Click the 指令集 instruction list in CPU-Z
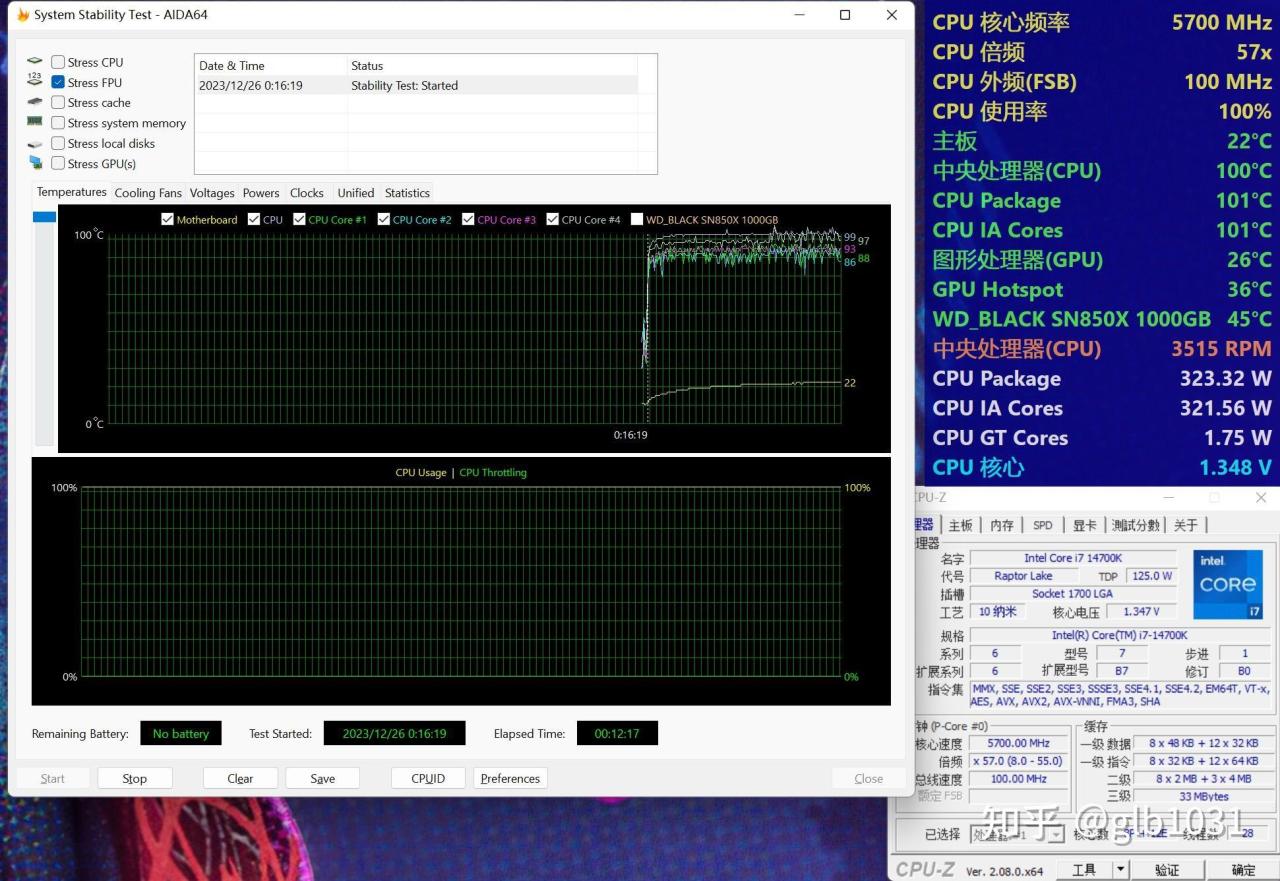Viewport: 1280px width, 881px height. [1121, 695]
